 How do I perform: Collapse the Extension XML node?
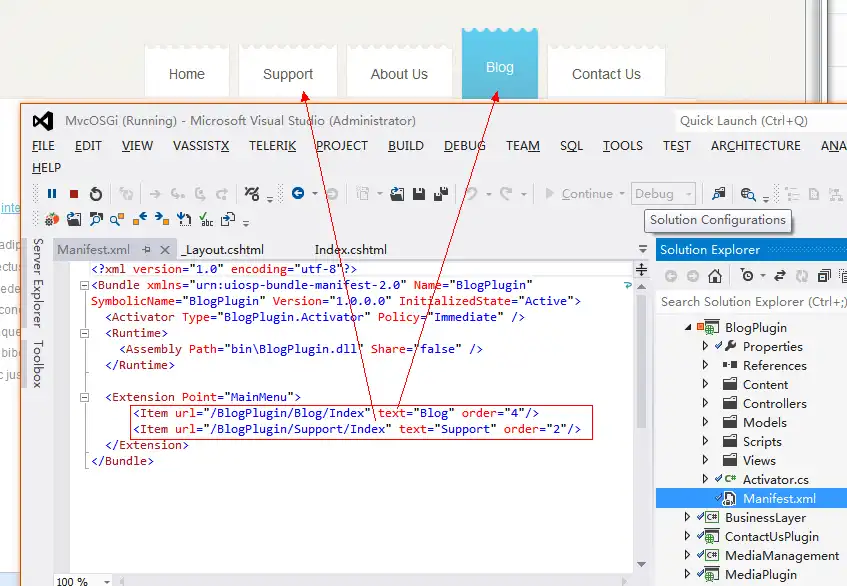click(84, 398)
